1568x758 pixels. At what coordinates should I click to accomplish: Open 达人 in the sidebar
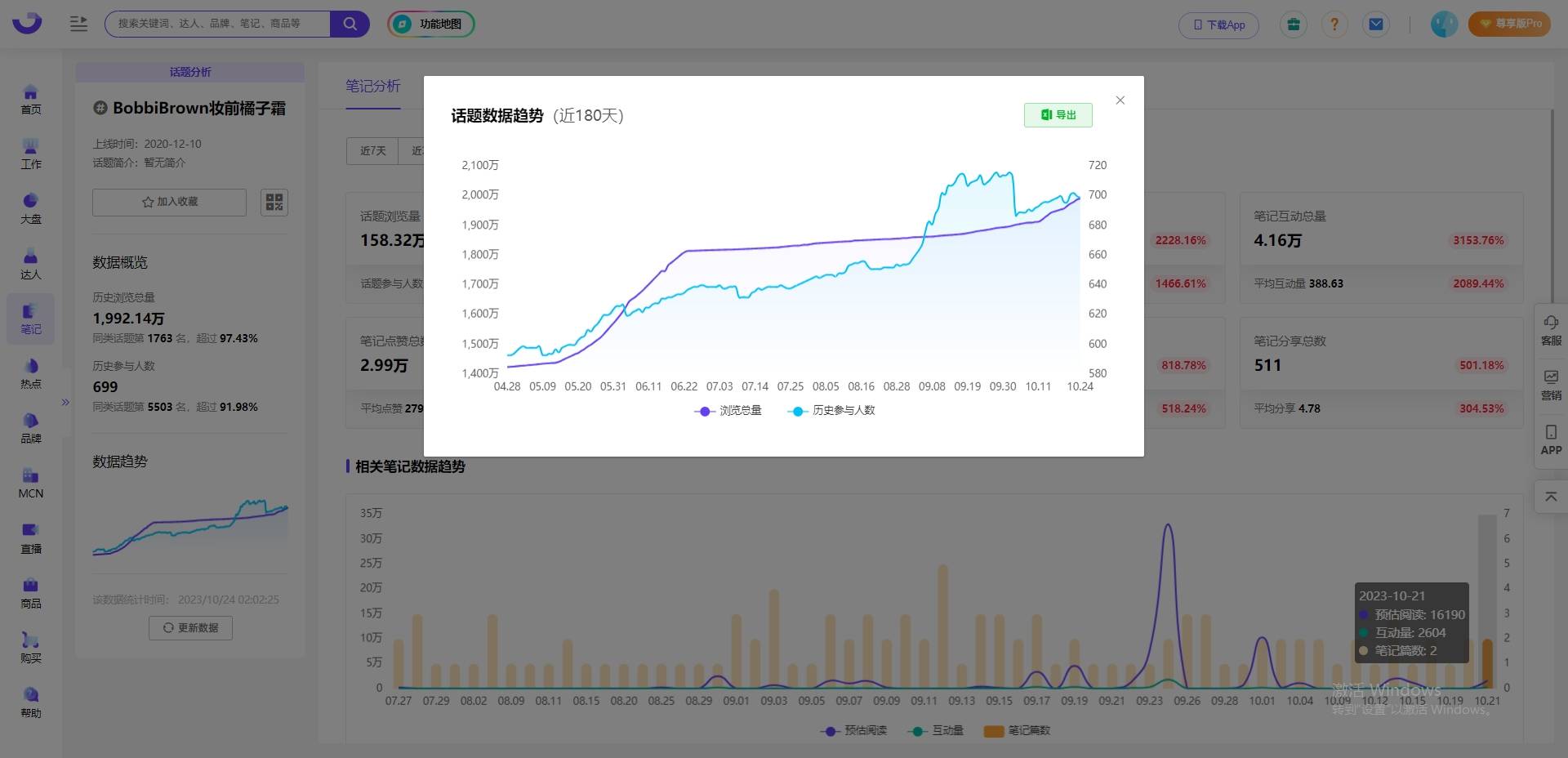tap(31, 264)
